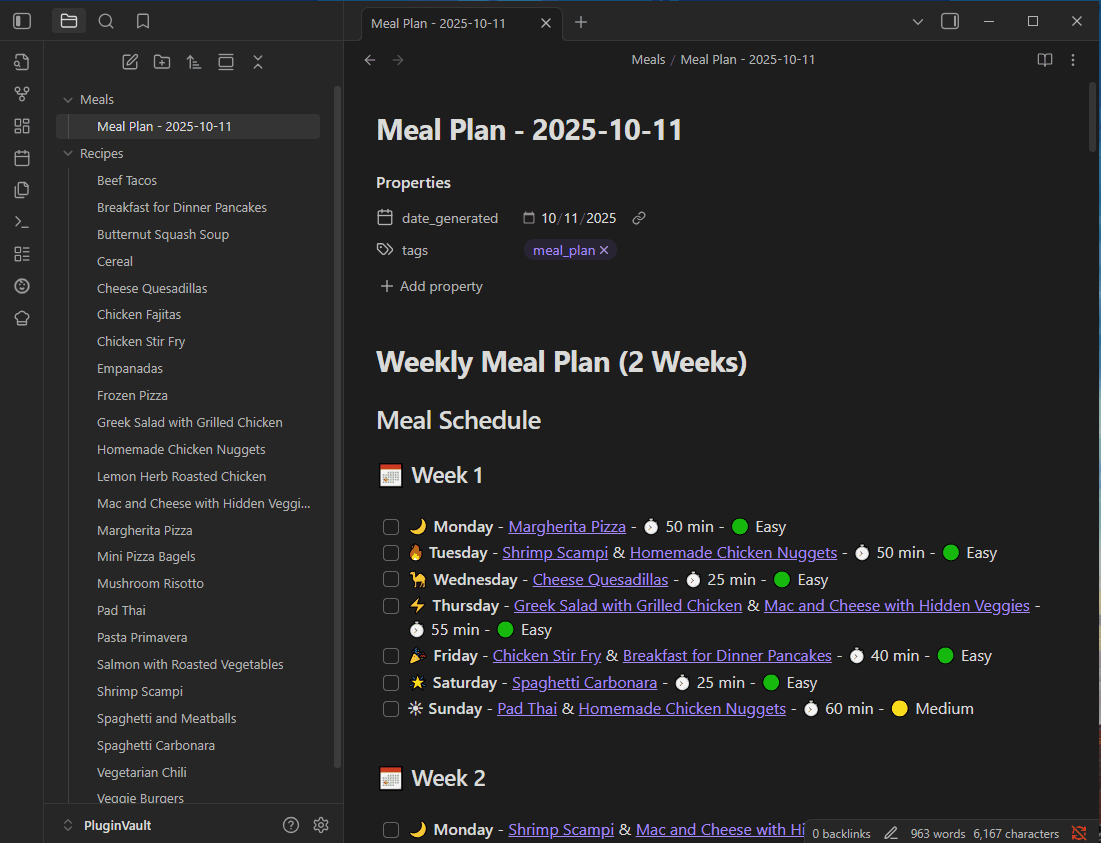The height and width of the screenshot is (843, 1101).
Task: Click the pencil editing mode status icon
Action: [x=891, y=833]
